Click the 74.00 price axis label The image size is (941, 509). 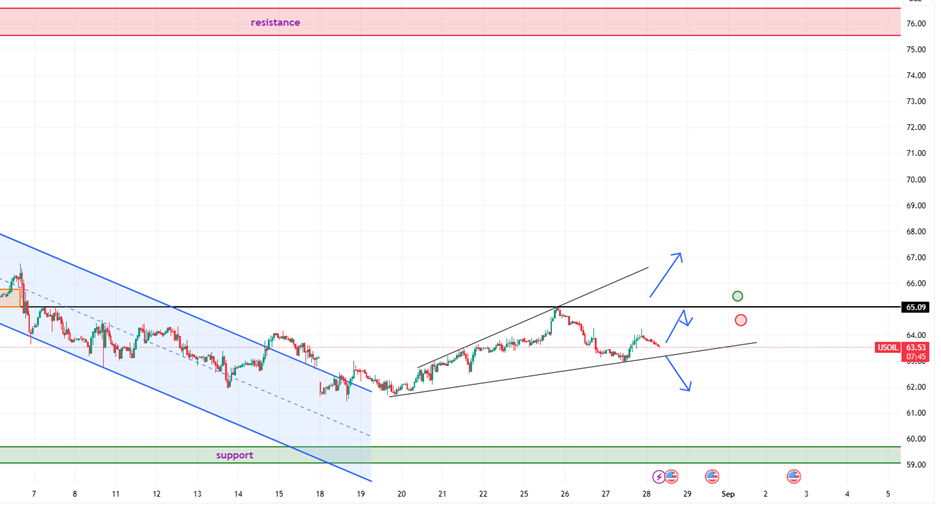point(916,76)
